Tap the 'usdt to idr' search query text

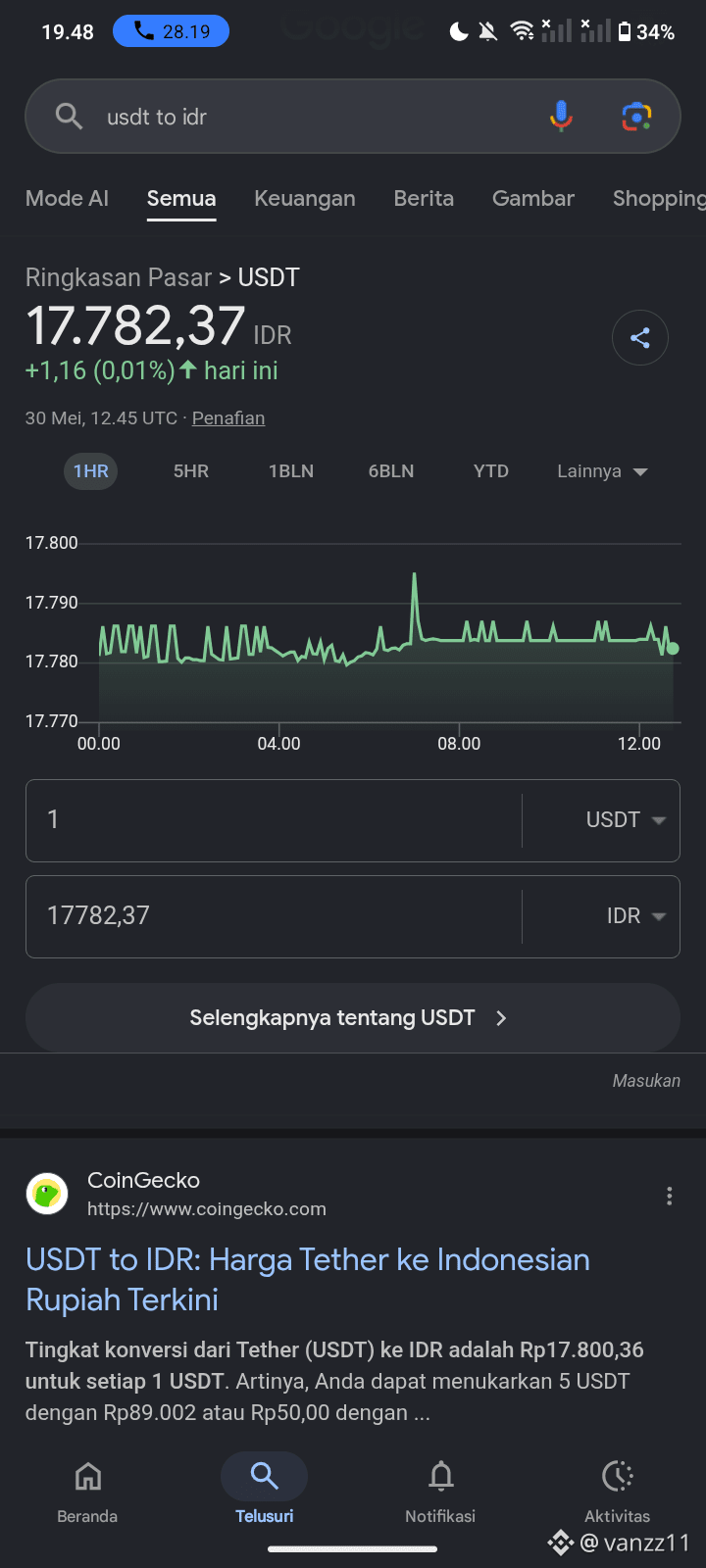[157, 117]
